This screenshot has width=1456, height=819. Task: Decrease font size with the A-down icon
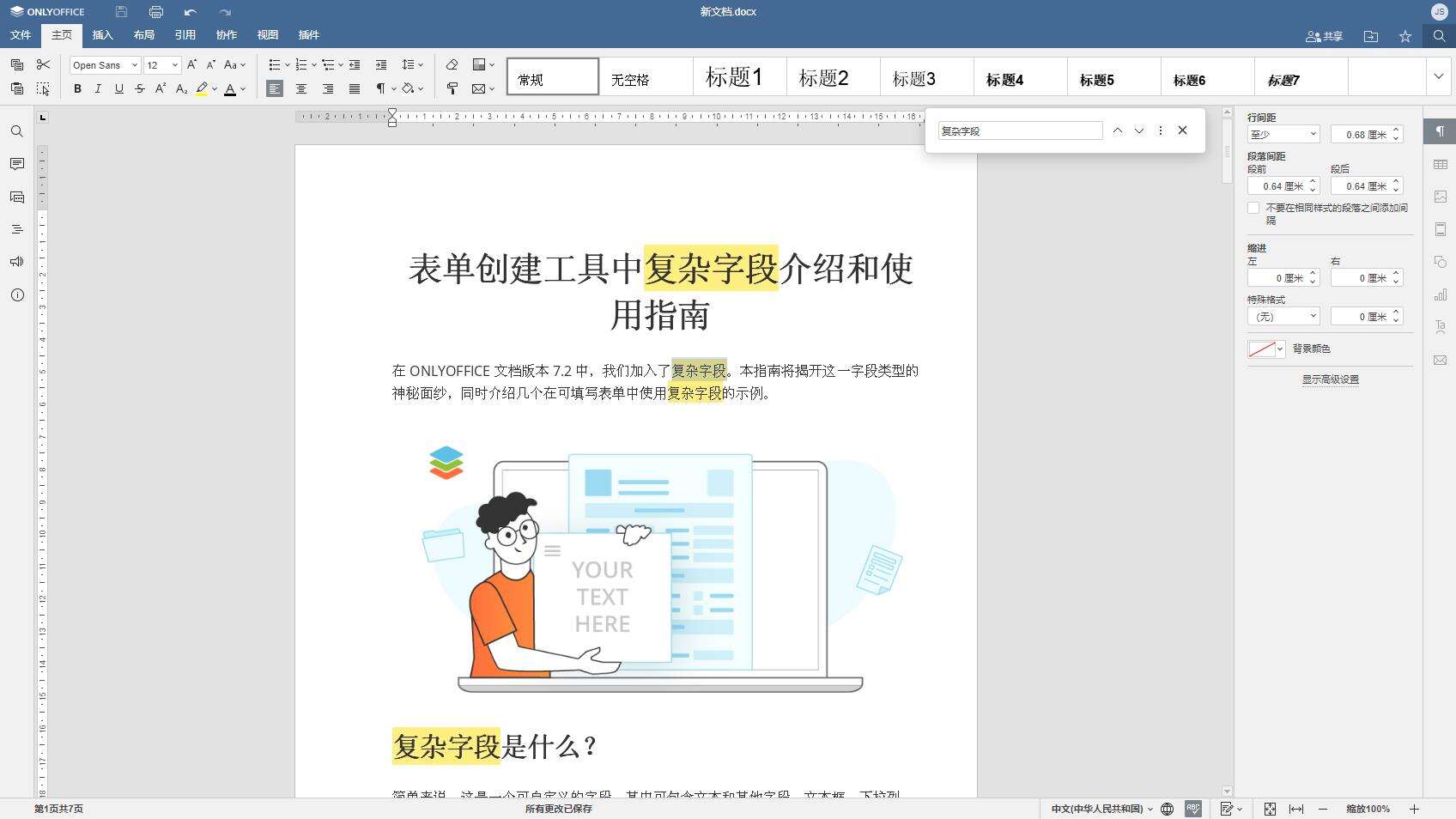211,64
